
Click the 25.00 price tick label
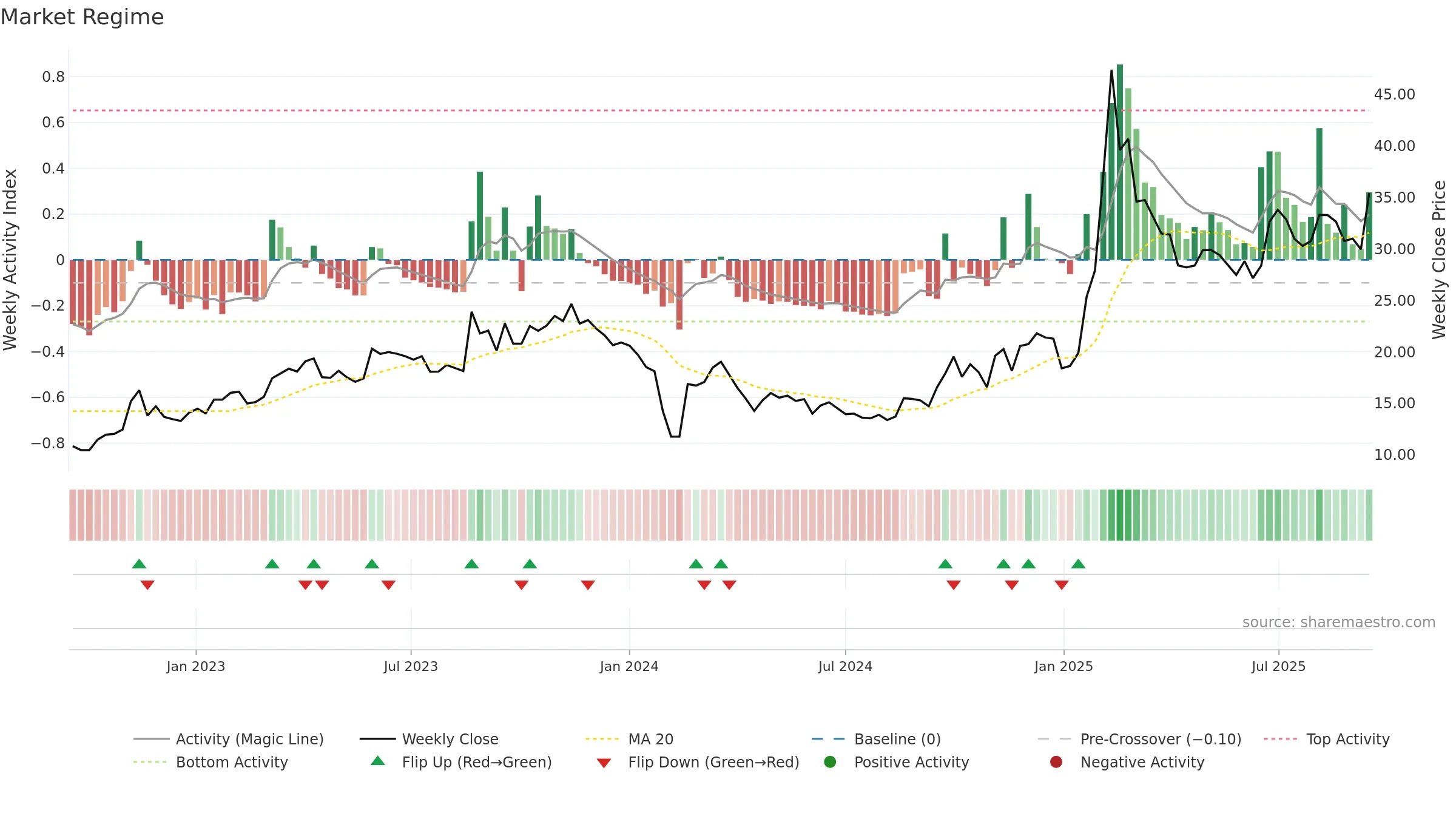coord(1394,300)
